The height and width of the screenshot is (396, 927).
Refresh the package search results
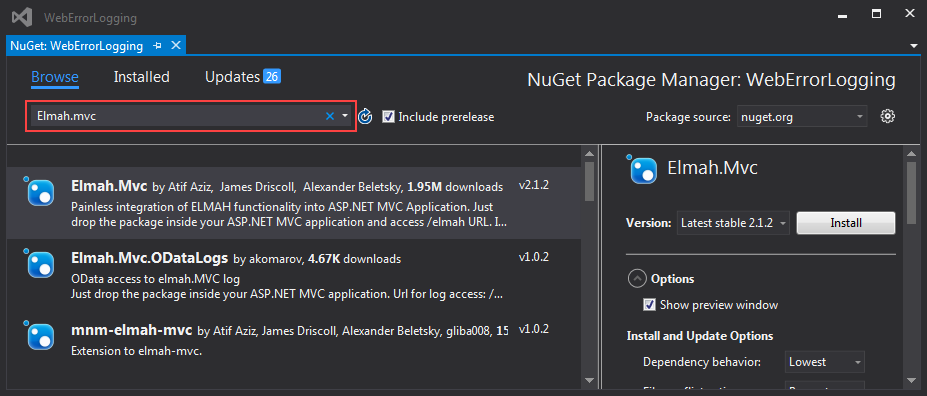click(365, 116)
